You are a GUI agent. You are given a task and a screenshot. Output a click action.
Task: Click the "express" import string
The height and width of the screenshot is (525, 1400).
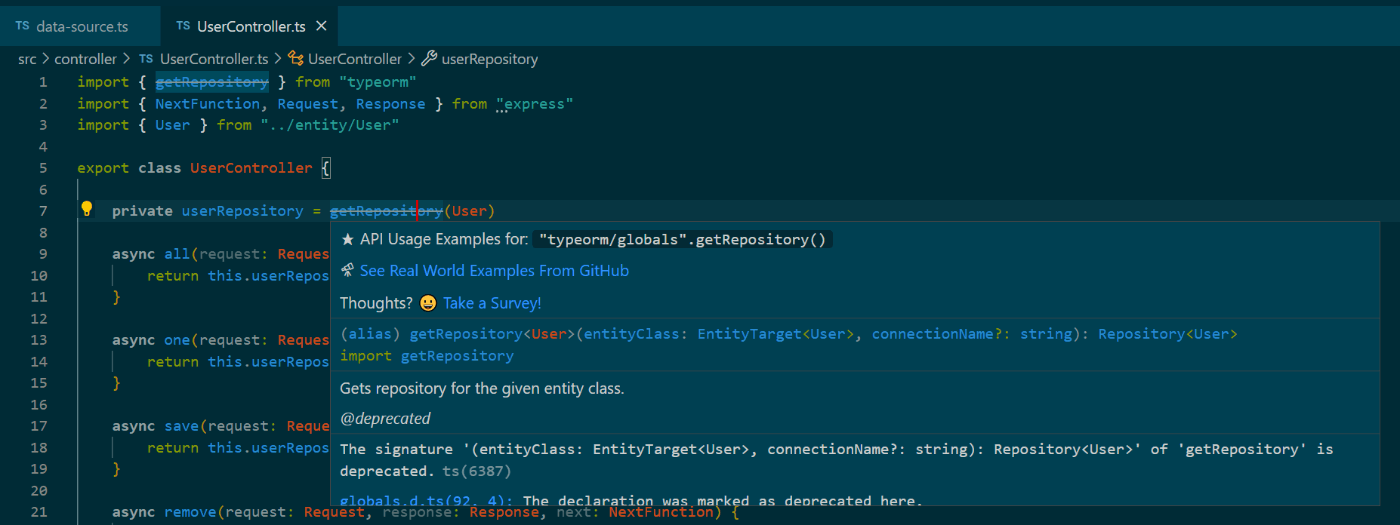click(x=534, y=104)
